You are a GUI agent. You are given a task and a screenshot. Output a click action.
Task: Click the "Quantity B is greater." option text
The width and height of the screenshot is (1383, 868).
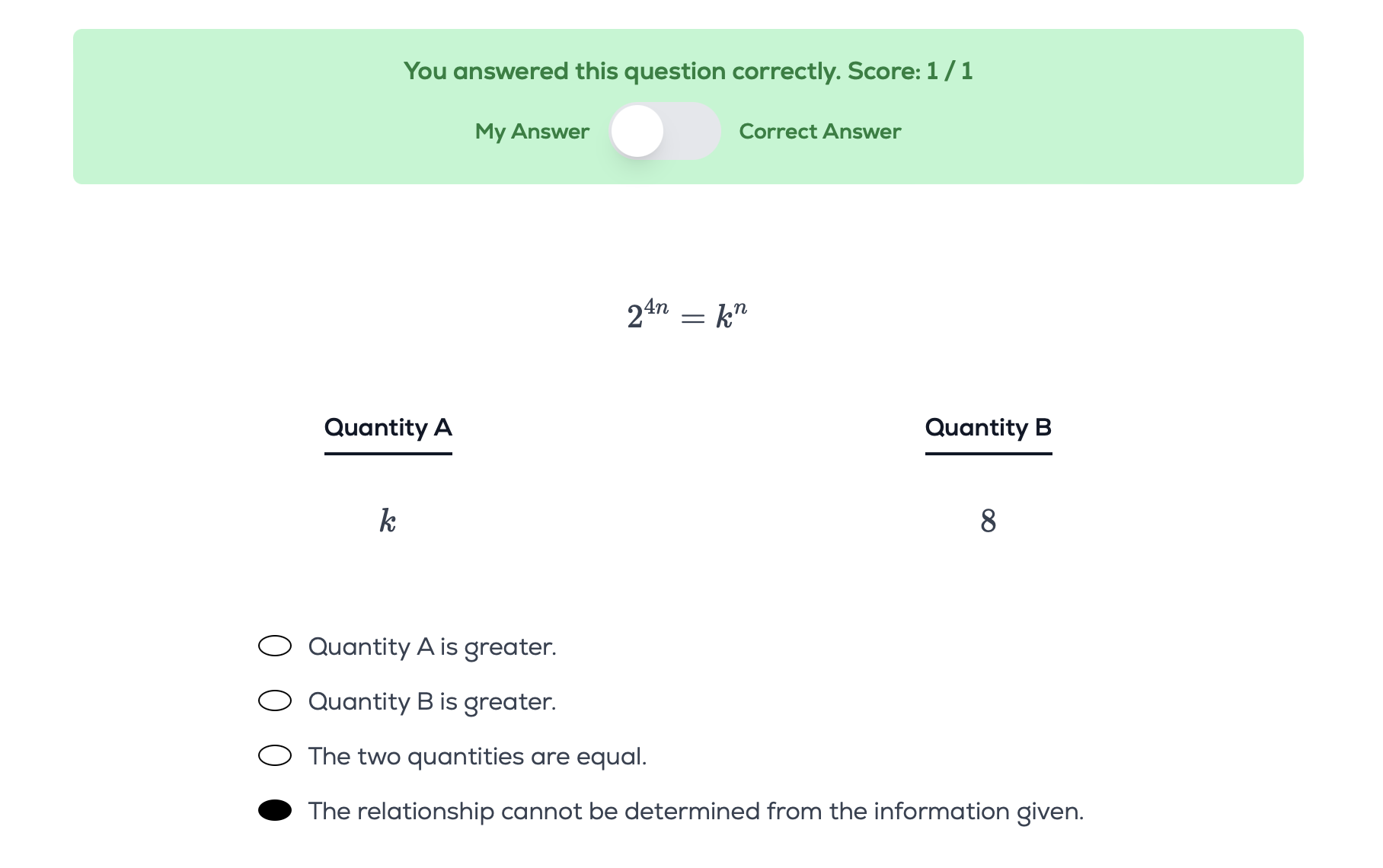tap(432, 701)
